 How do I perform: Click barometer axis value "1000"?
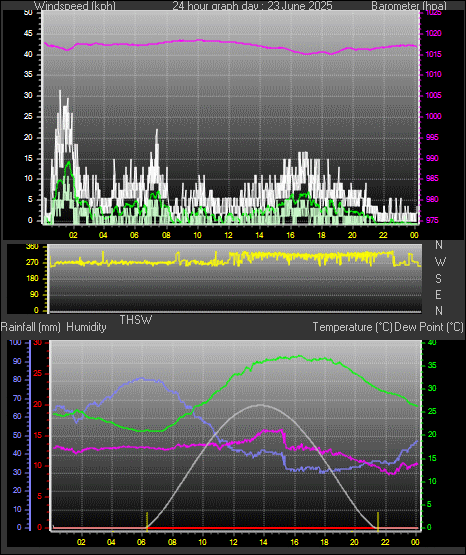click(x=433, y=116)
